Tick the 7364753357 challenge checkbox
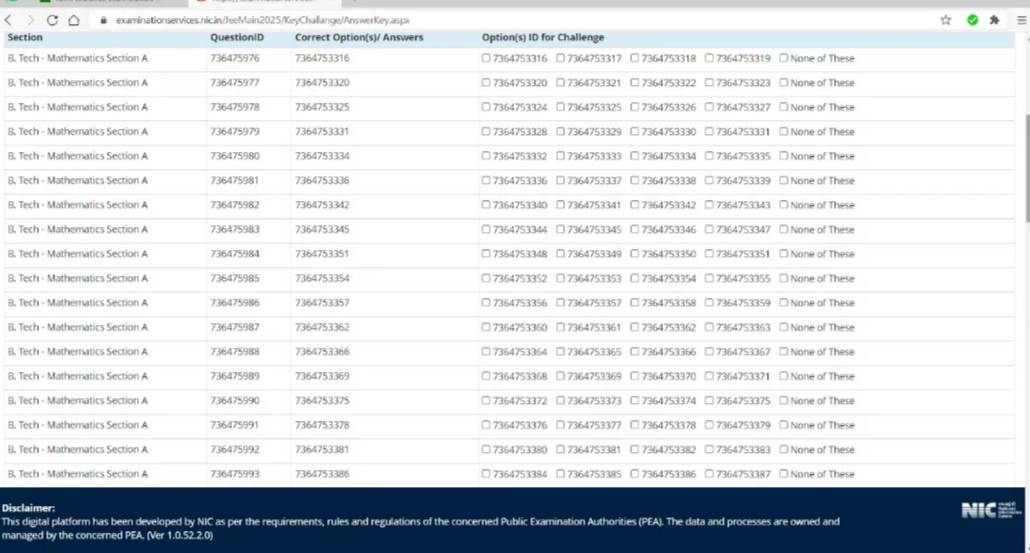The width and height of the screenshot is (1030, 553). [561, 303]
